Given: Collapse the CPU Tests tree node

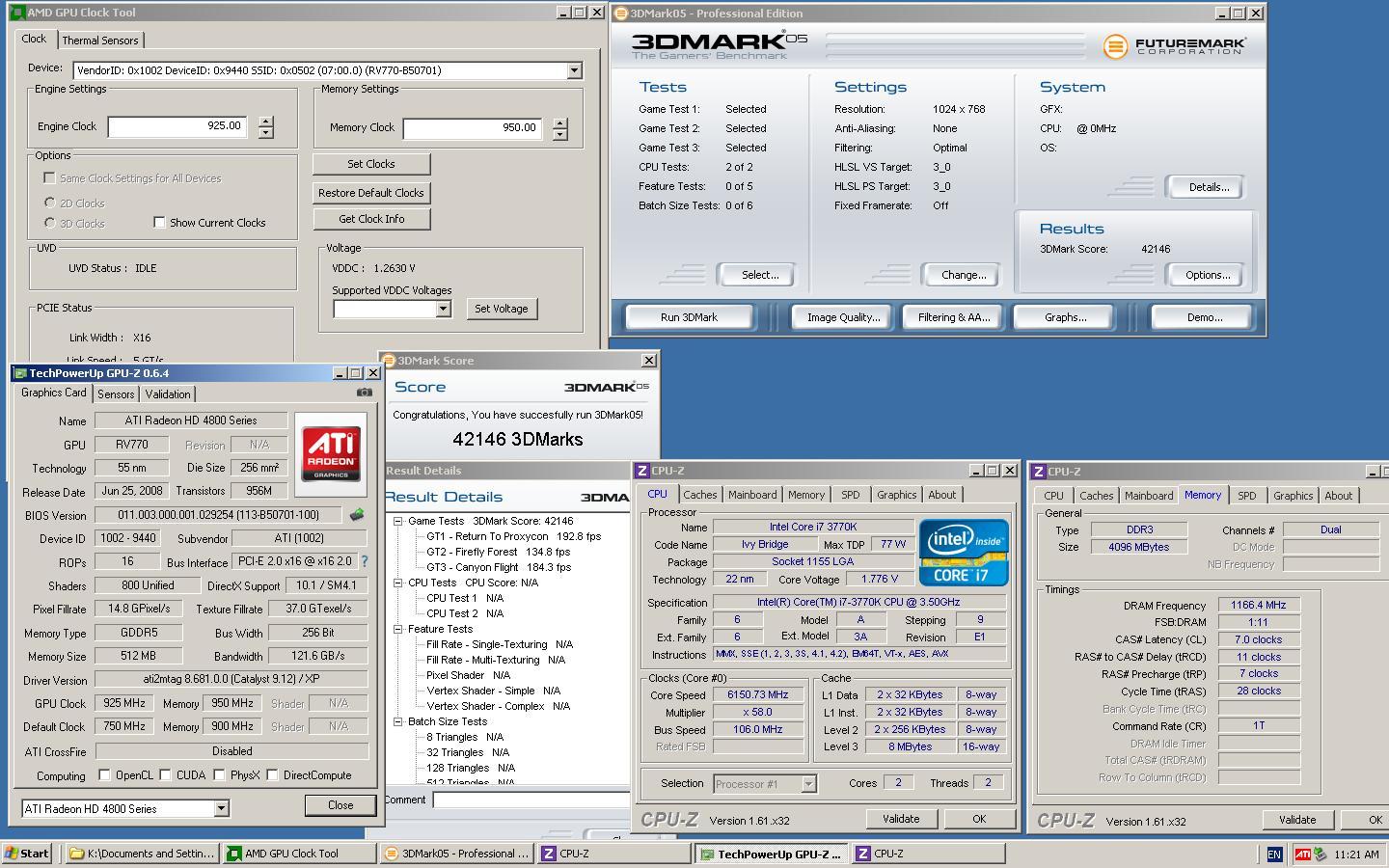Looking at the screenshot, I should [x=397, y=583].
